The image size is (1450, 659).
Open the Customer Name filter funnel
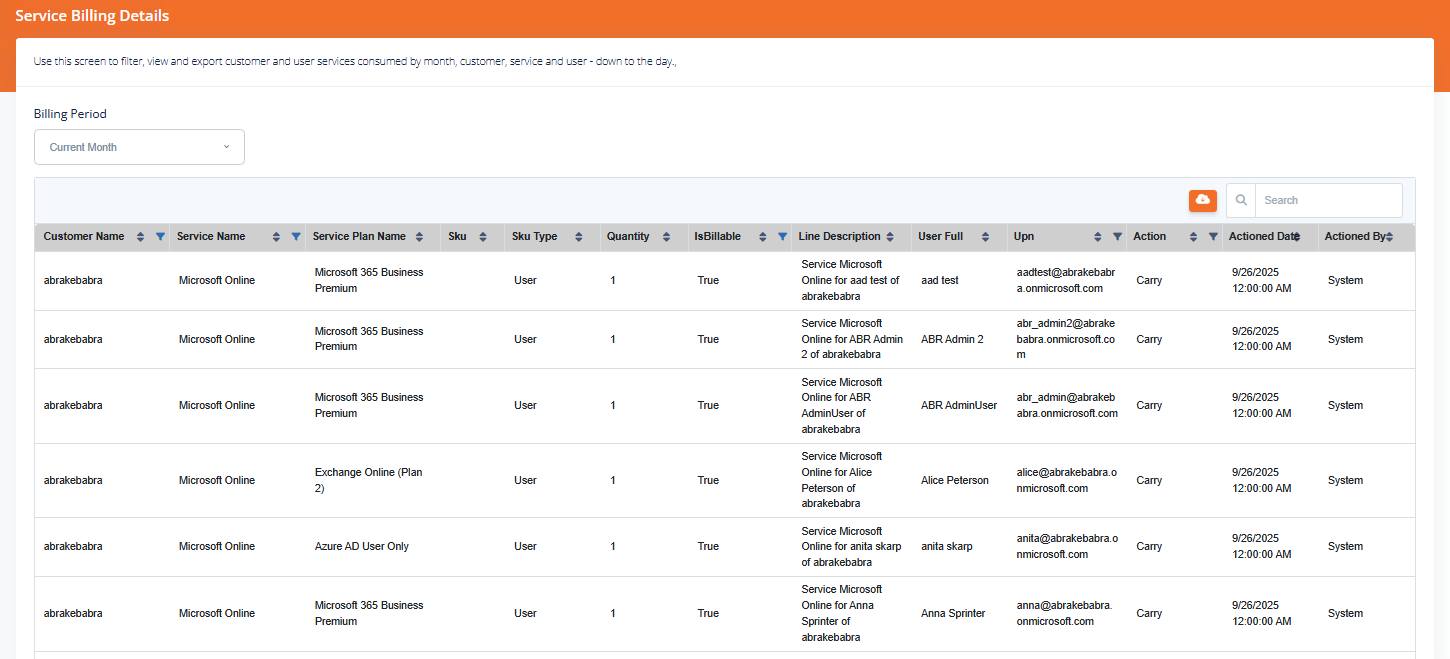[x=160, y=236]
